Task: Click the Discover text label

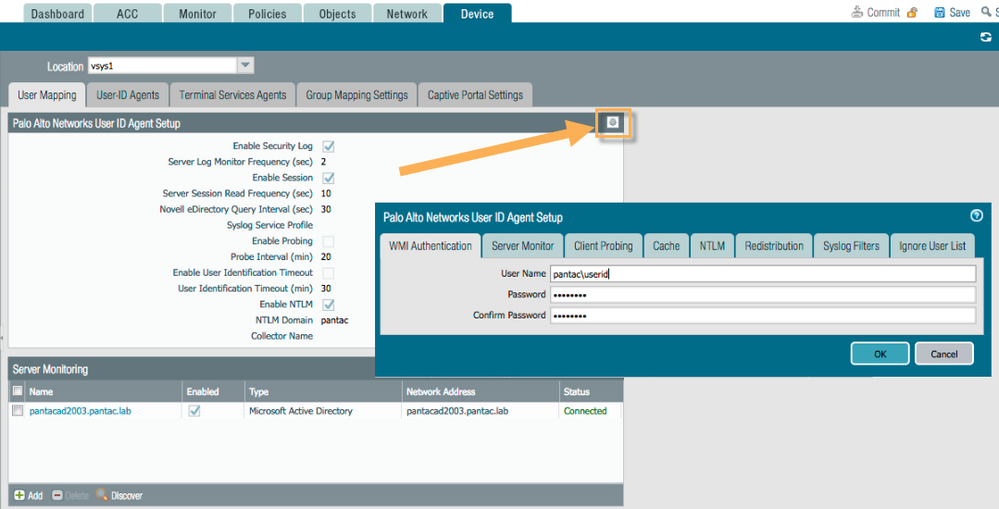Action: click(127, 496)
